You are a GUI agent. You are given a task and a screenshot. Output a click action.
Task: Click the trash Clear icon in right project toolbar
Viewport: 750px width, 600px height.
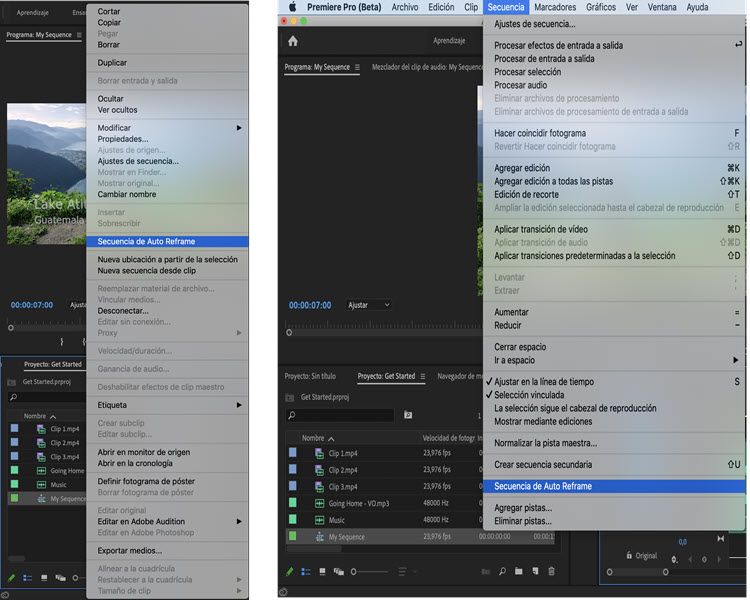[551, 571]
